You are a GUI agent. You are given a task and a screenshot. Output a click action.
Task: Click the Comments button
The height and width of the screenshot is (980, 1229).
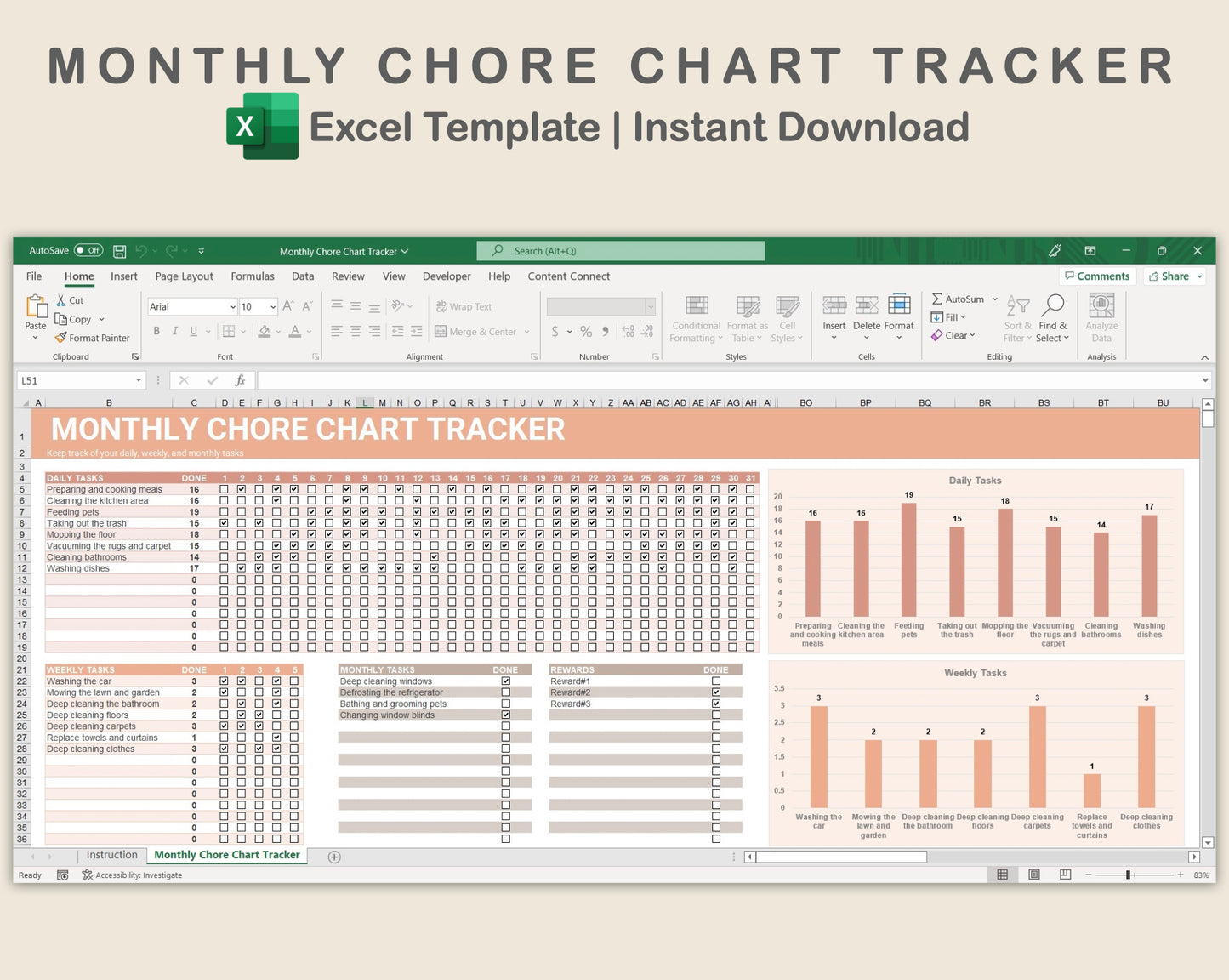1096,276
